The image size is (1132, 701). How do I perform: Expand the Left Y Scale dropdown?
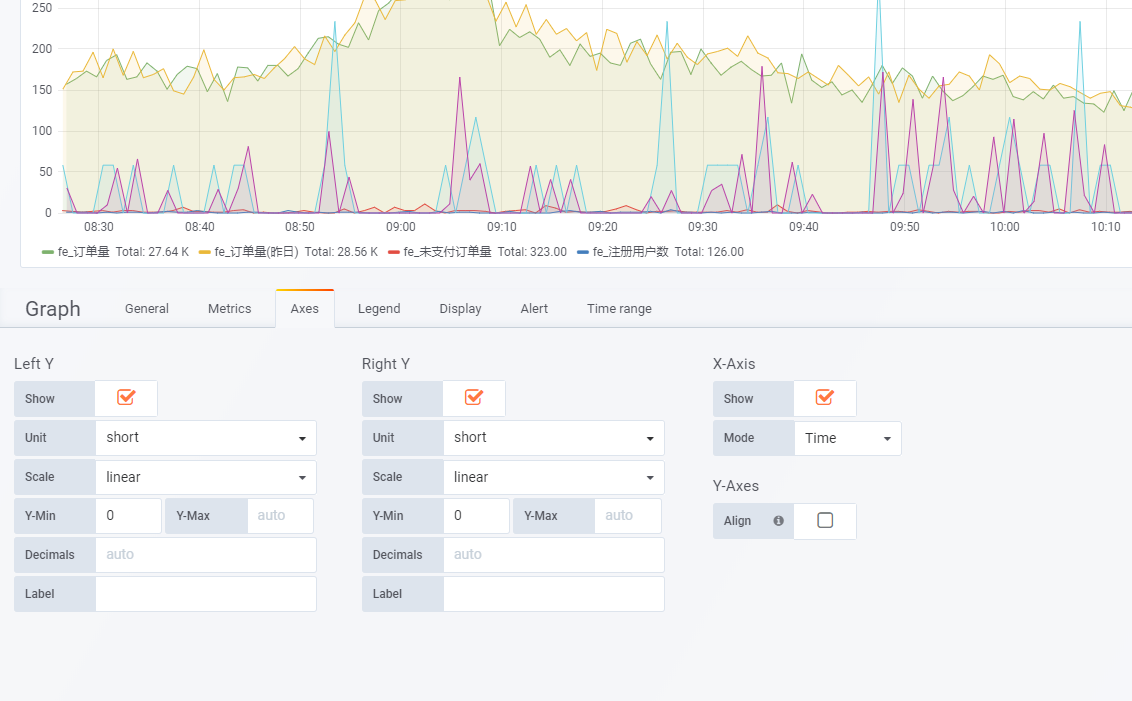pyautogui.click(x=206, y=477)
